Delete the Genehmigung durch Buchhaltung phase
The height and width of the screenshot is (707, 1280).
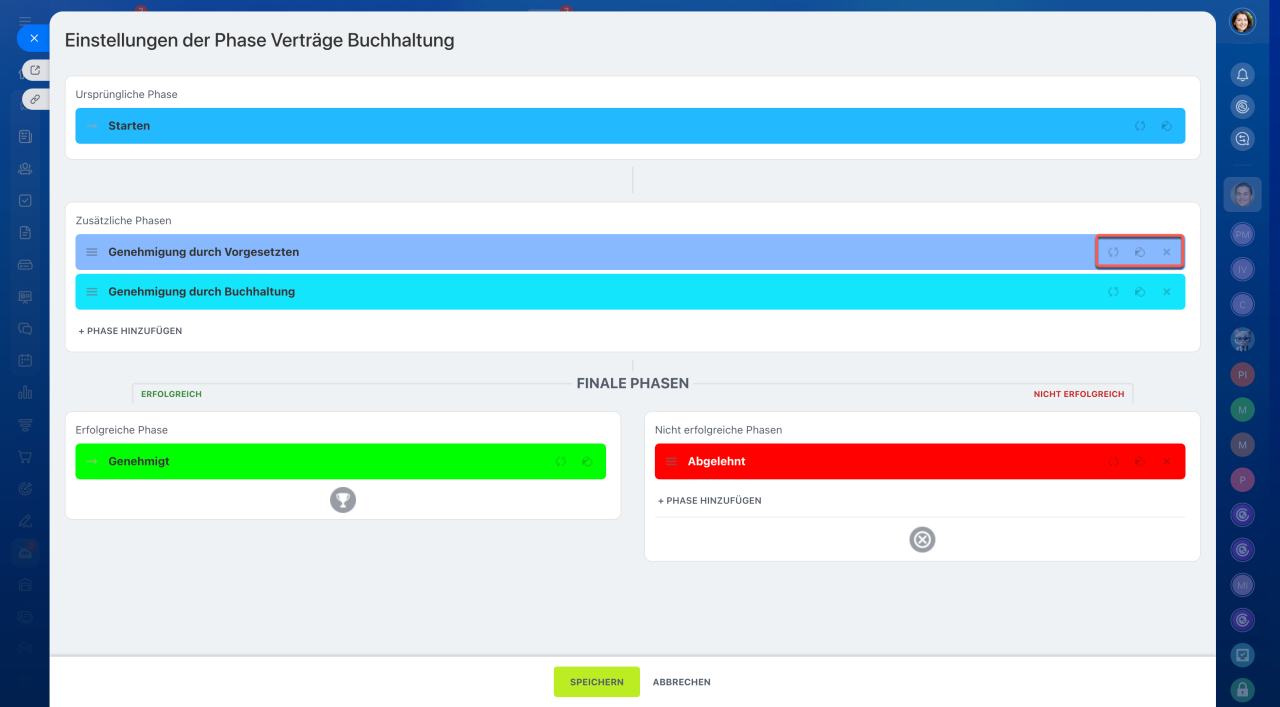click(x=1166, y=292)
